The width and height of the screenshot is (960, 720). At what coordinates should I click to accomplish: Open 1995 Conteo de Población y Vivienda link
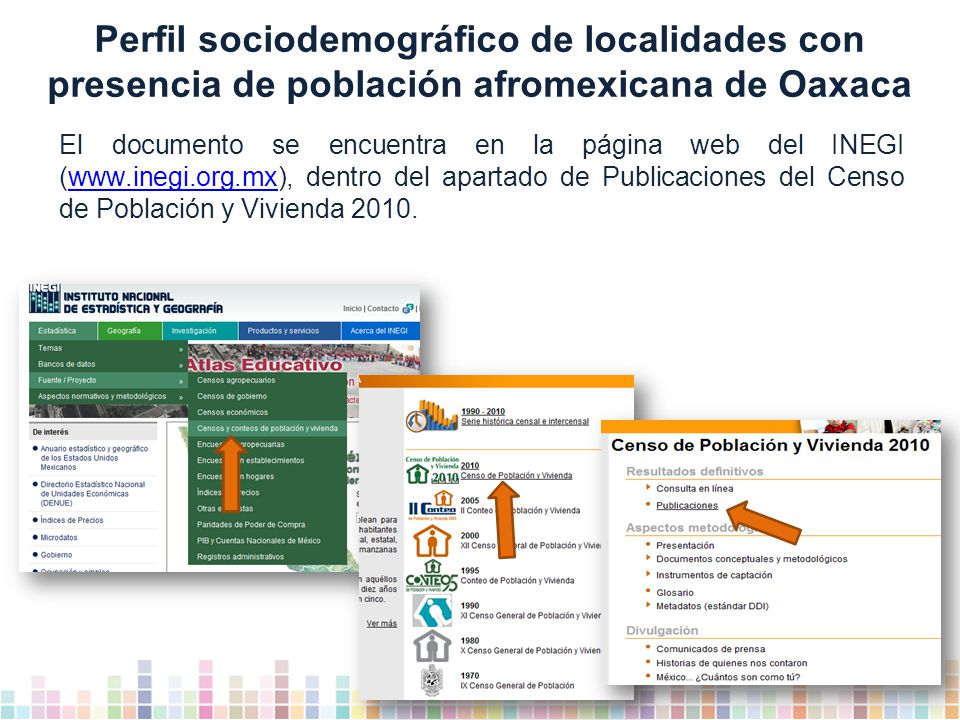point(517,580)
